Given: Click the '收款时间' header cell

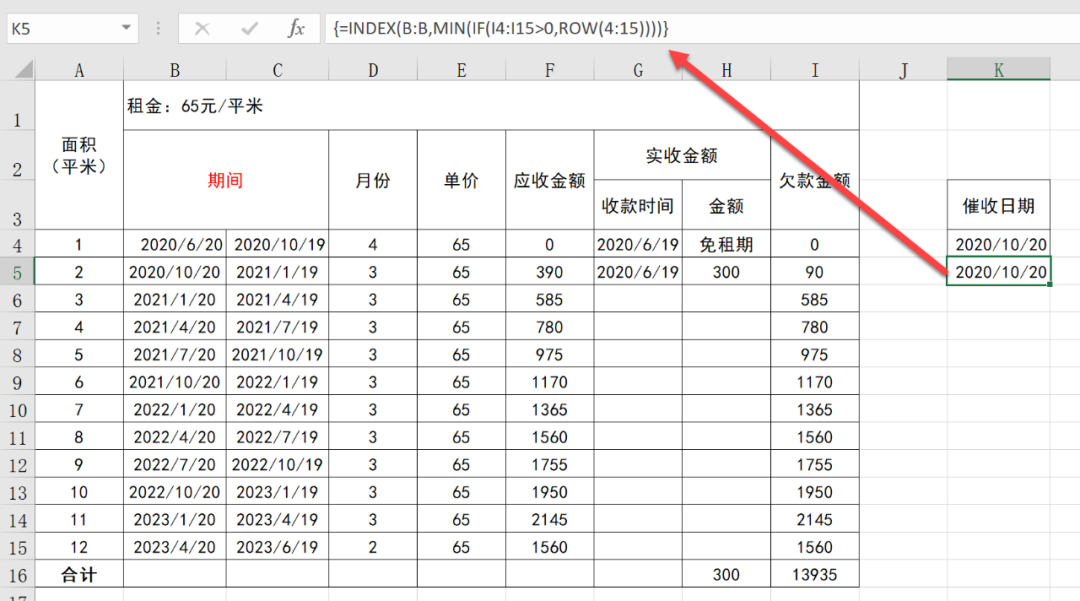Looking at the screenshot, I should 638,205.
